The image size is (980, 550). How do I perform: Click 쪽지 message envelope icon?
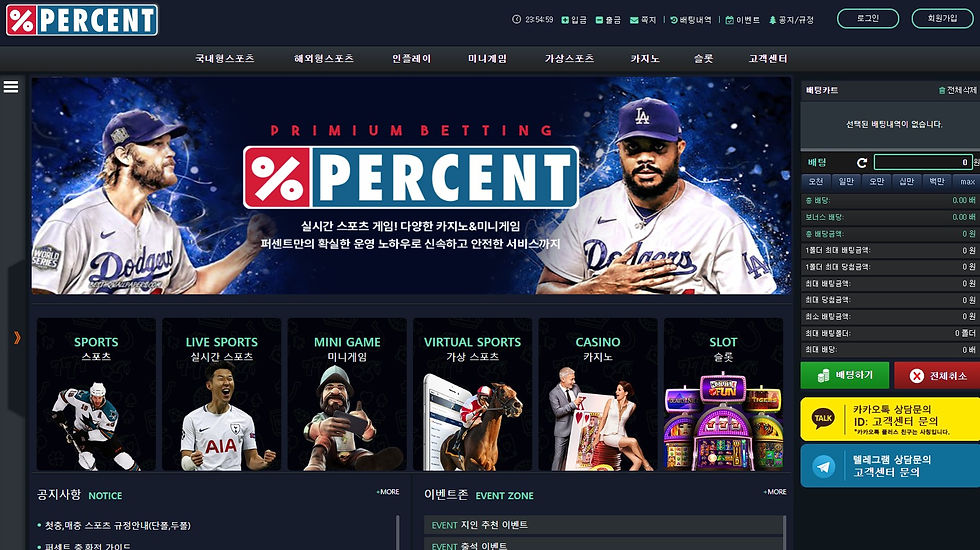pos(634,20)
